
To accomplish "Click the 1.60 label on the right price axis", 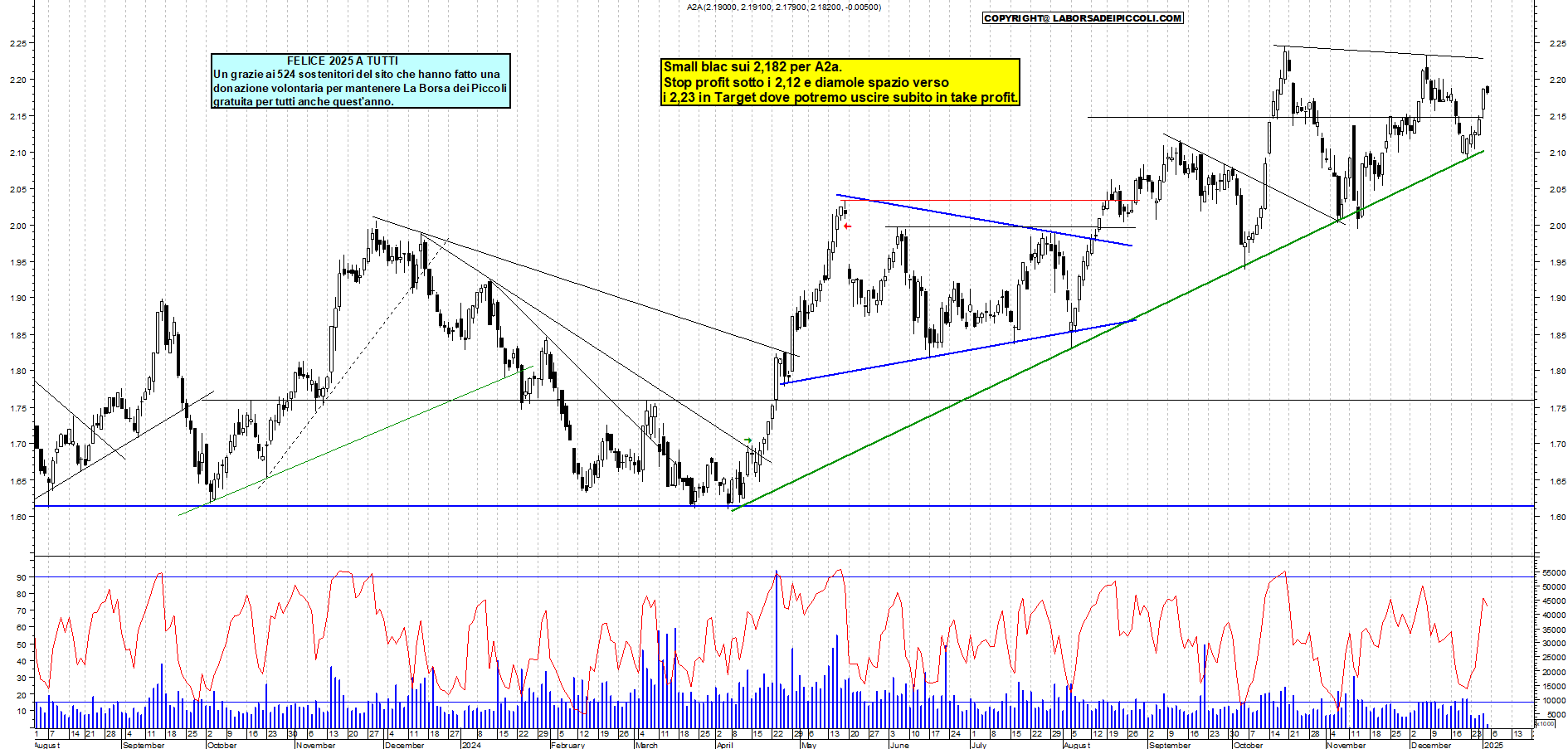I will pyautogui.click(x=1557, y=517).
